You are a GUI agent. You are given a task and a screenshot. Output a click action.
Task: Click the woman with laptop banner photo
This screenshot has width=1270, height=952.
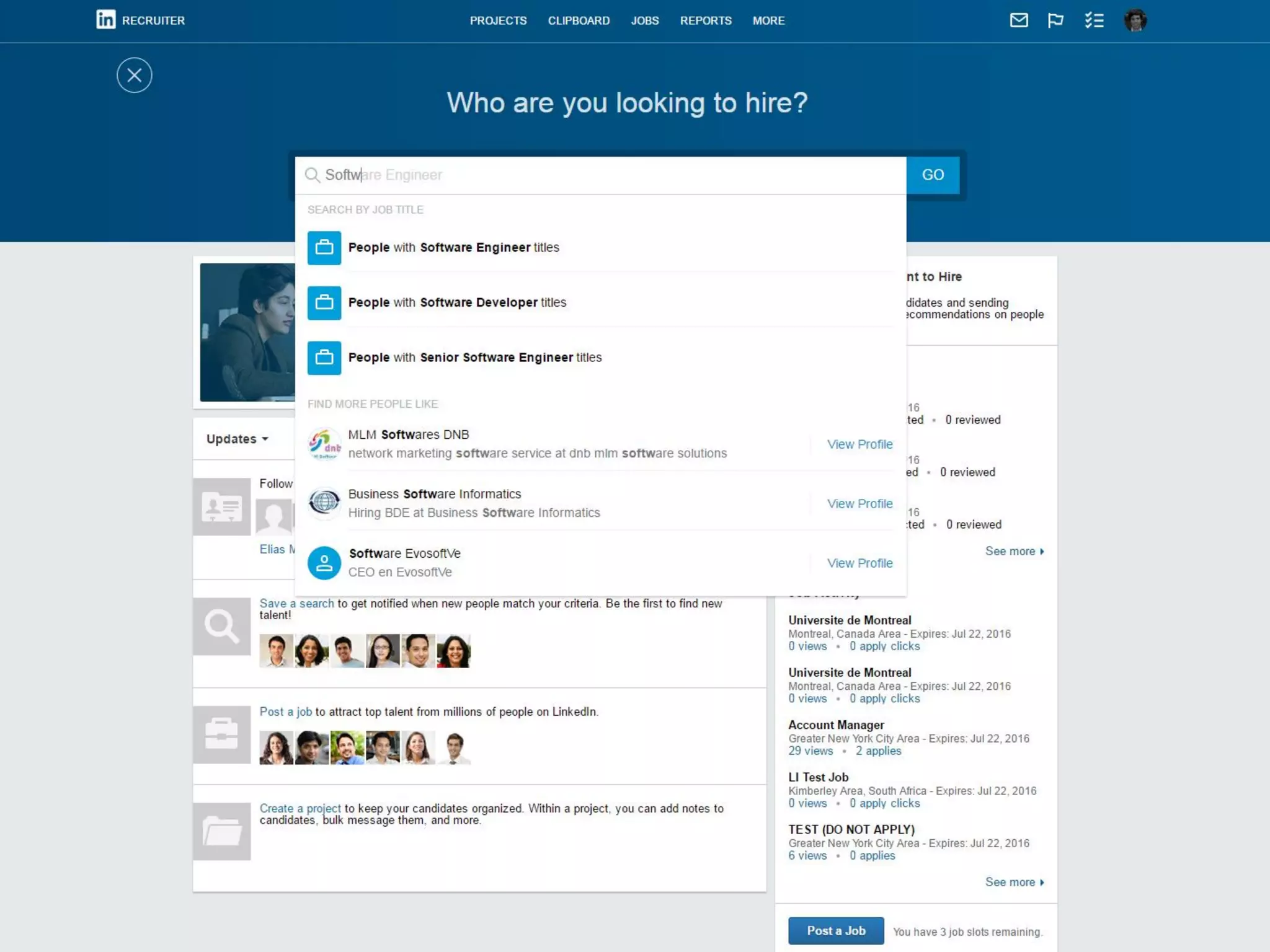(x=247, y=332)
